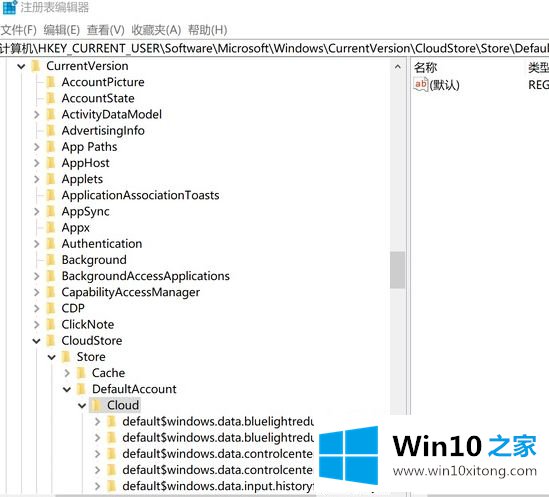Screen dimensions: 549x497
Task: Click the Cloud folder icon
Action: 97,405
